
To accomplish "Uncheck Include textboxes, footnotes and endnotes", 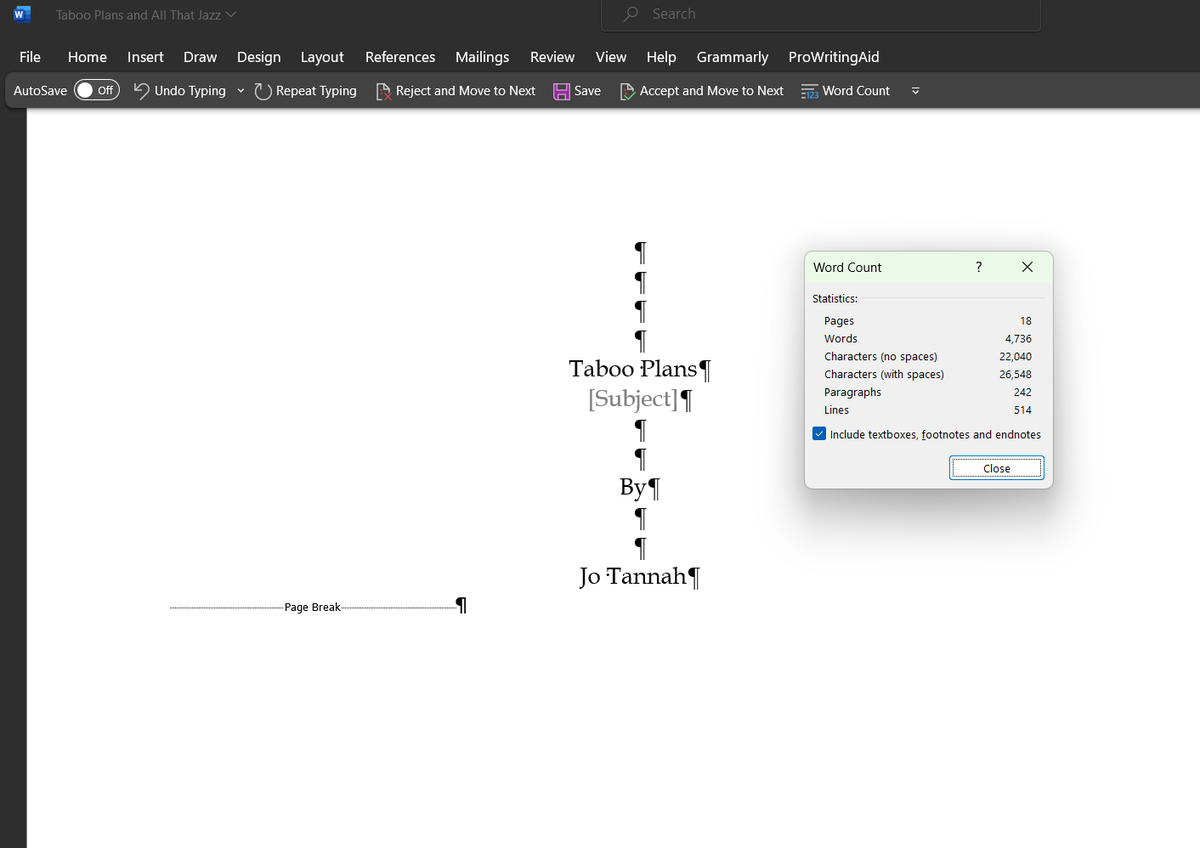I will [x=820, y=434].
